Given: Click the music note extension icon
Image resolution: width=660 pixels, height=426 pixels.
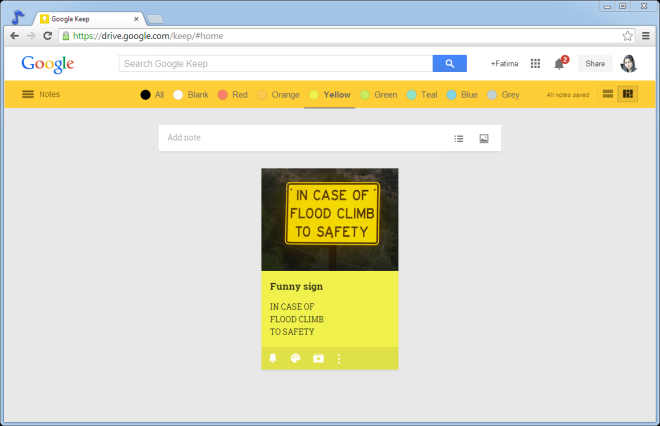Looking at the screenshot, I should pos(18,17).
